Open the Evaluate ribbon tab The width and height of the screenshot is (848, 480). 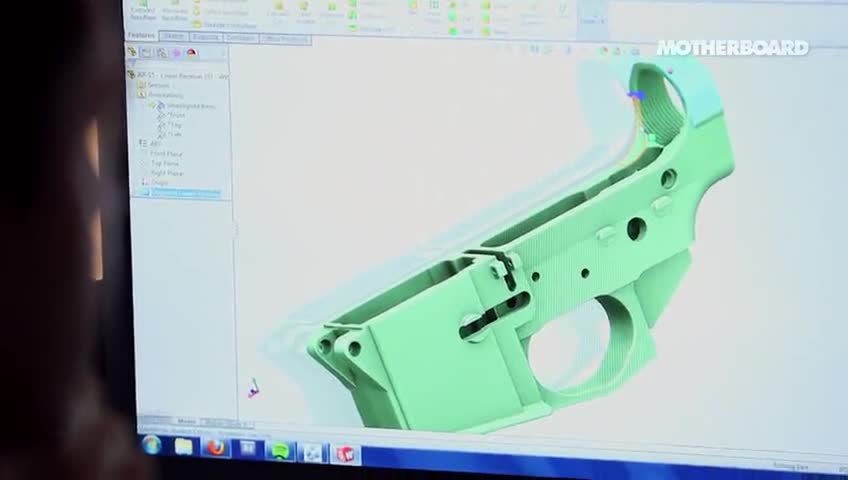pyautogui.click(x=206, y=37)
